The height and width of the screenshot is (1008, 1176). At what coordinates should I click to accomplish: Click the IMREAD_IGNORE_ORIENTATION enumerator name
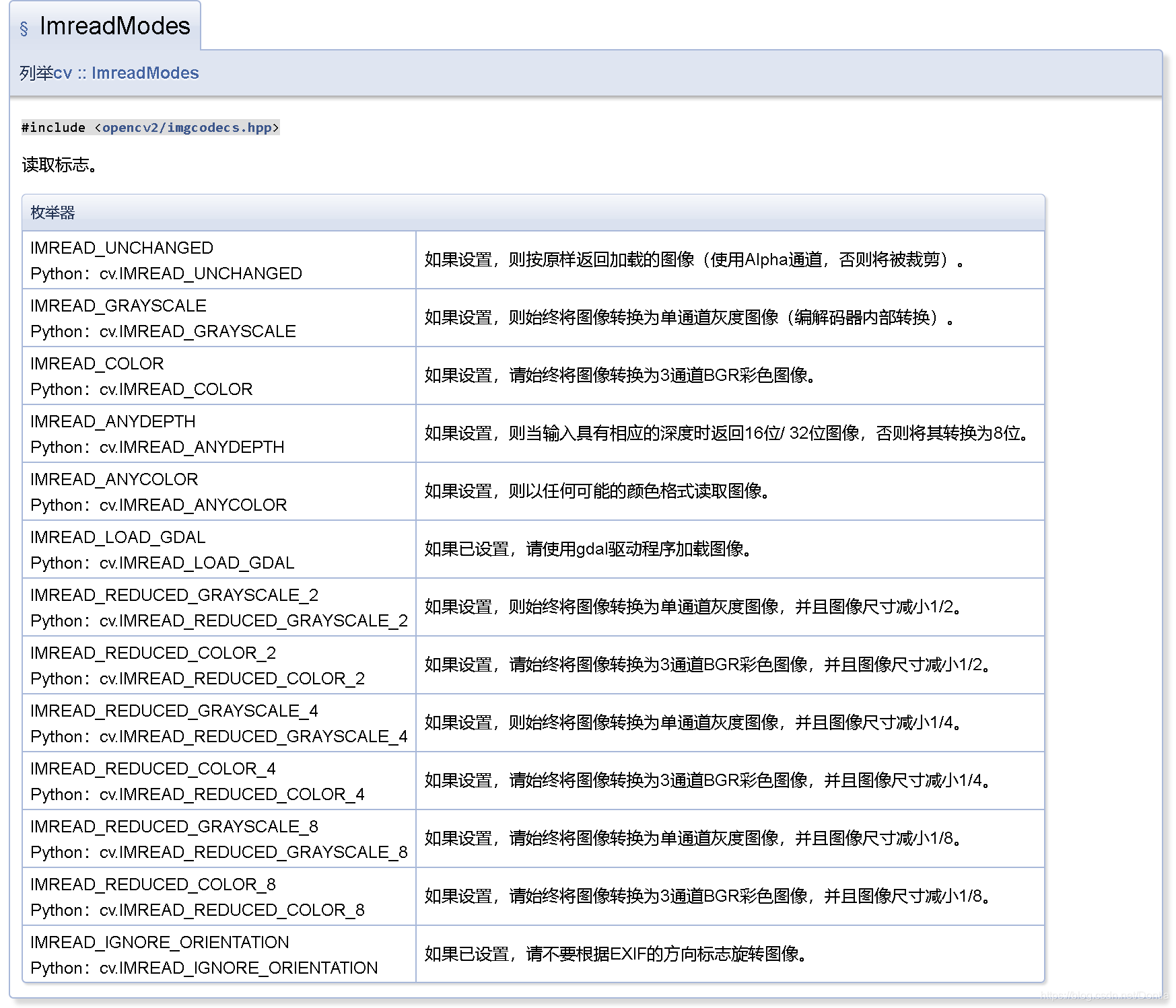[160, 942]
